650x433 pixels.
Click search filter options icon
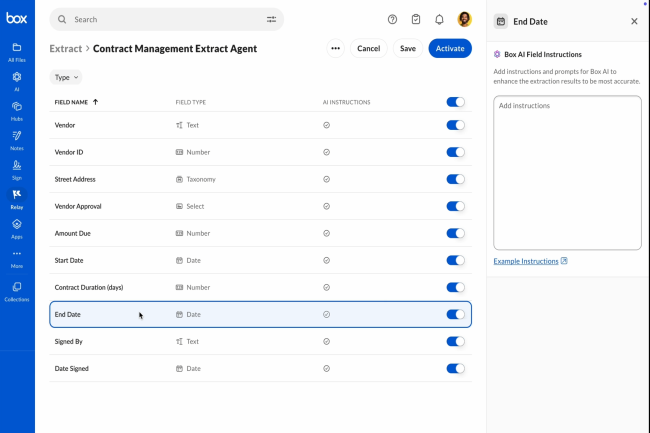271,19
